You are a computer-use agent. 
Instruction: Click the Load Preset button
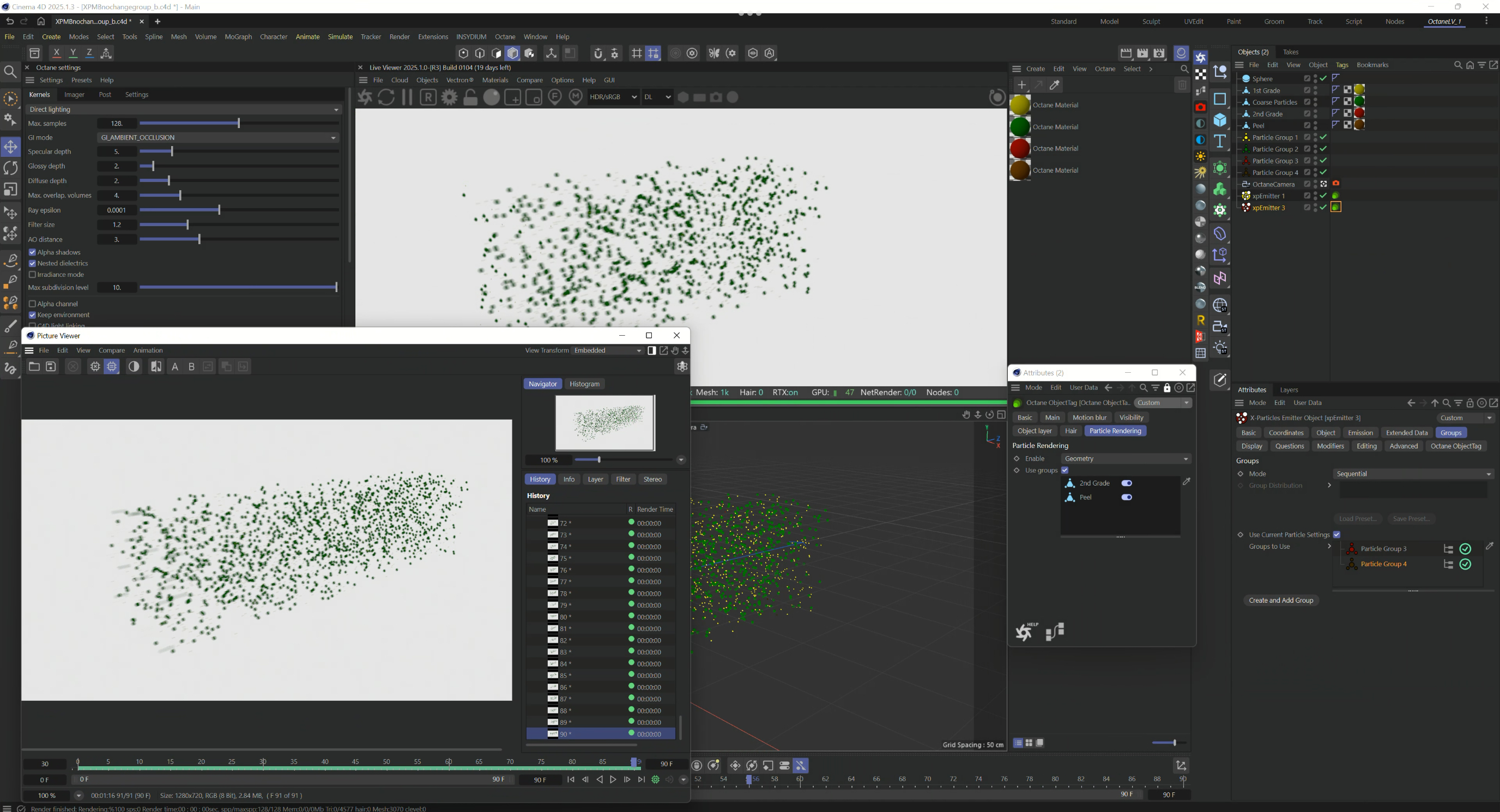click(x=1357, y=519)
